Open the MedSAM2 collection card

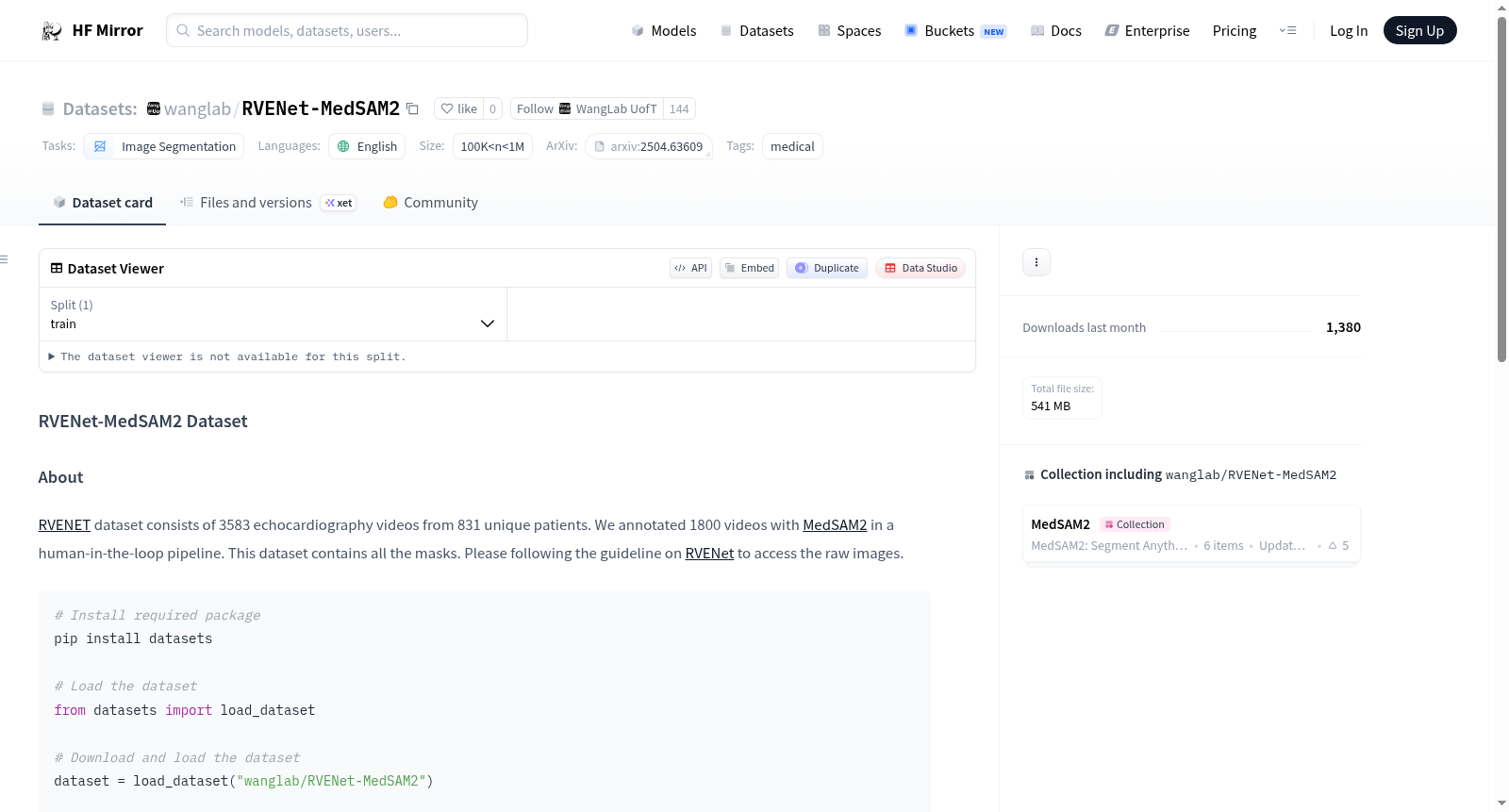(1191, 534)
